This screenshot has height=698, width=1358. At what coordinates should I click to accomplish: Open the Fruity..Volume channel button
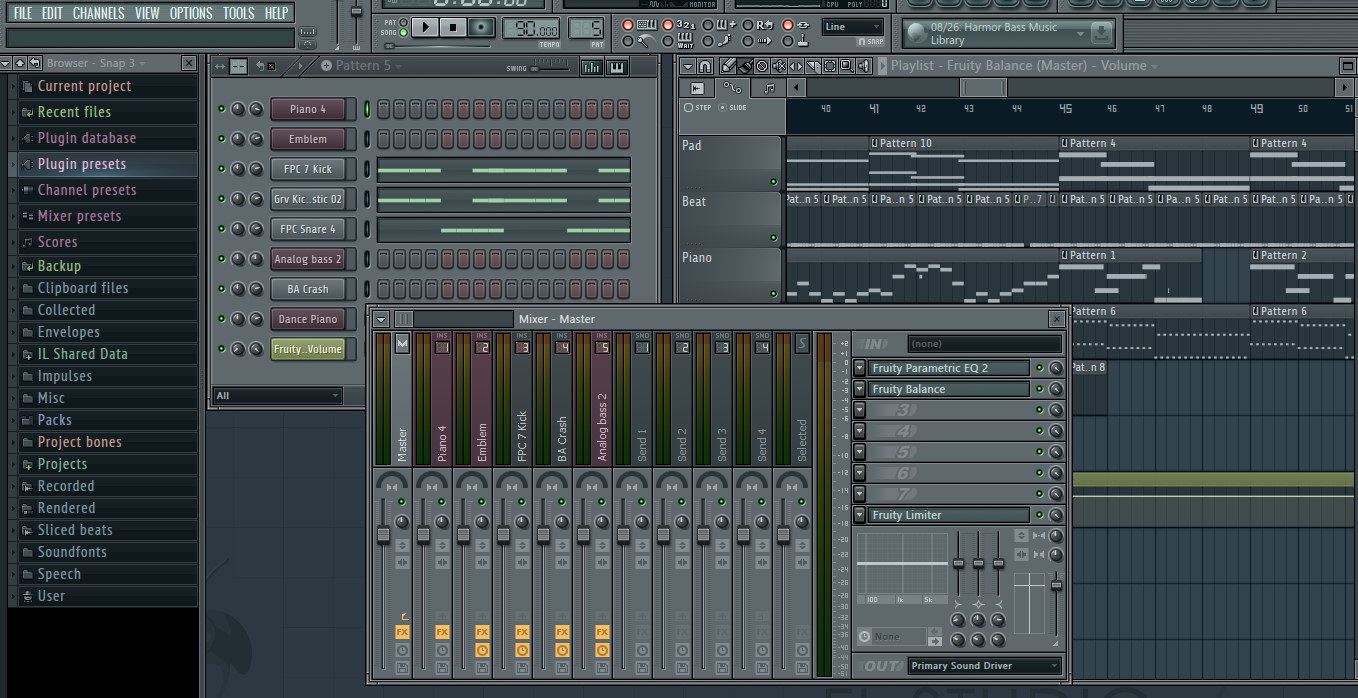(308, 349)
